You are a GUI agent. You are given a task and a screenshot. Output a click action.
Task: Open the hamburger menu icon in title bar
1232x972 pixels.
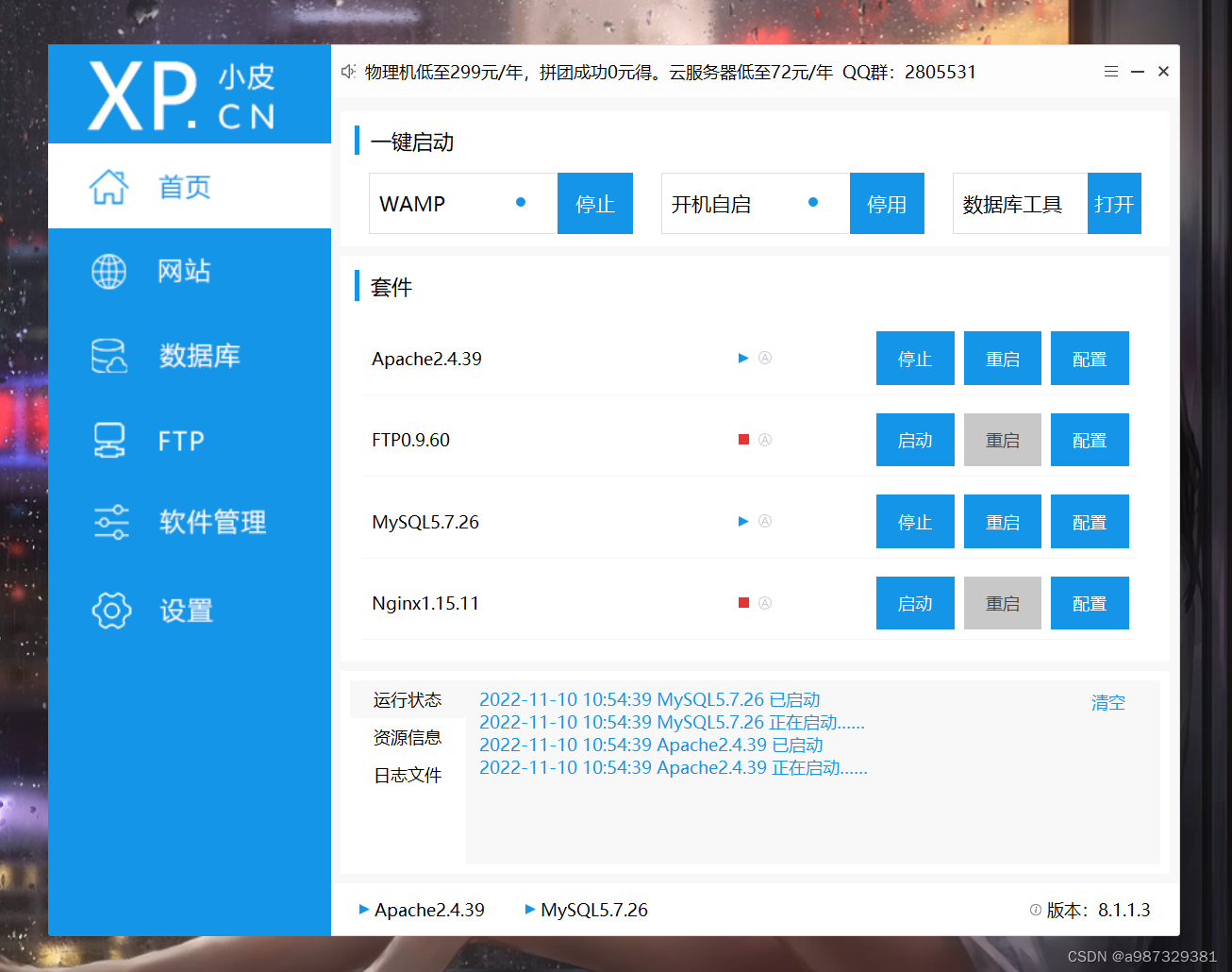1111,72
